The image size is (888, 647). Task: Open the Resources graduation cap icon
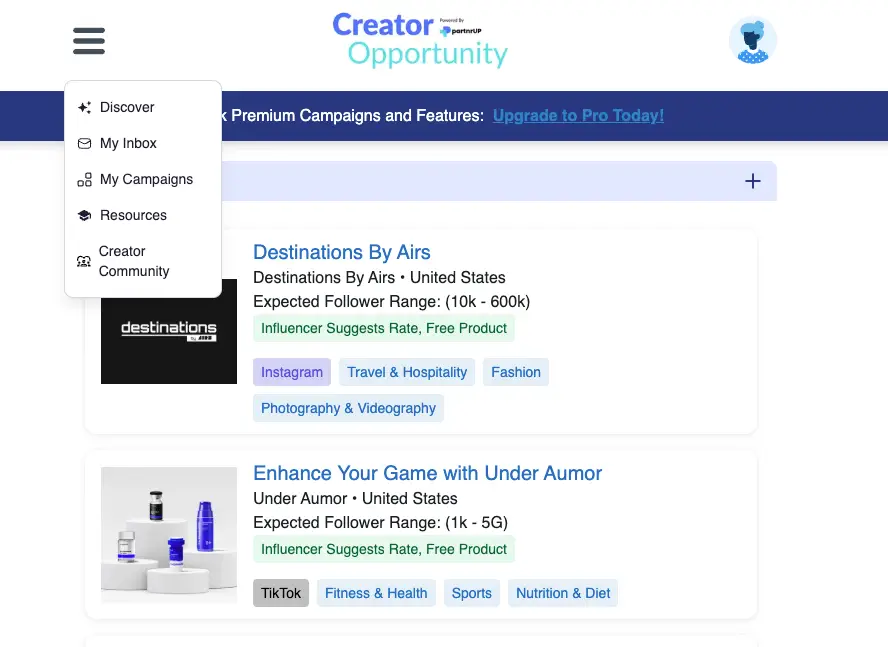[x=85, y=215]
